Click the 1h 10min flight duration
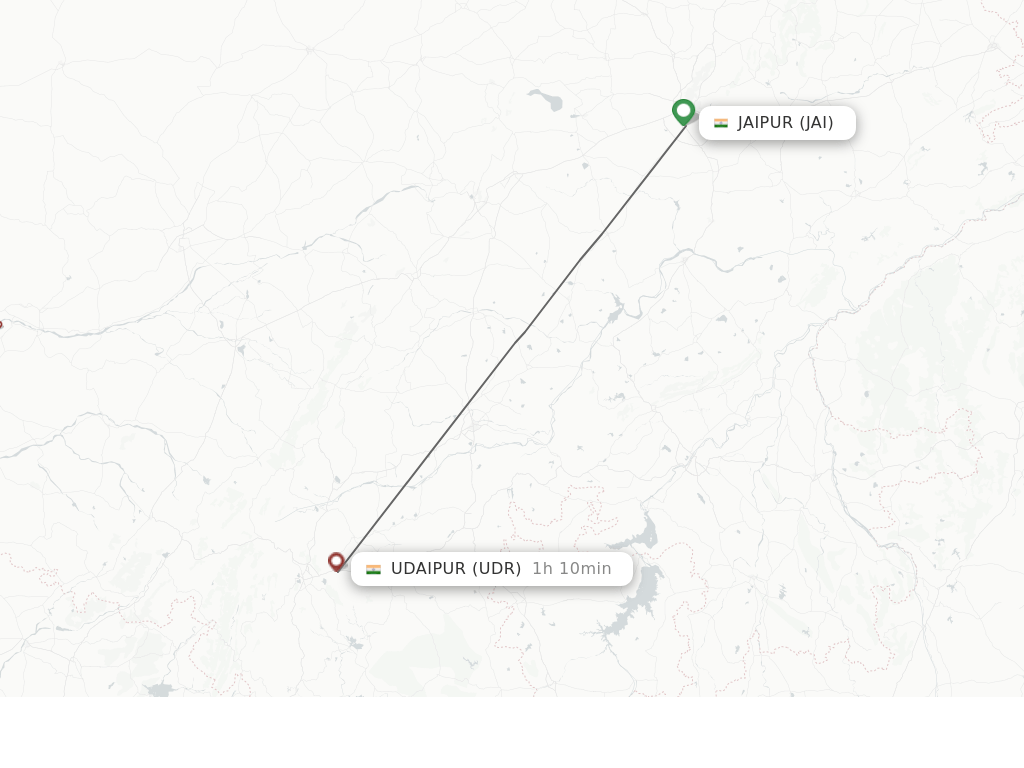The height and width of the screenshot is (768, 1024). tap(571, 569)
